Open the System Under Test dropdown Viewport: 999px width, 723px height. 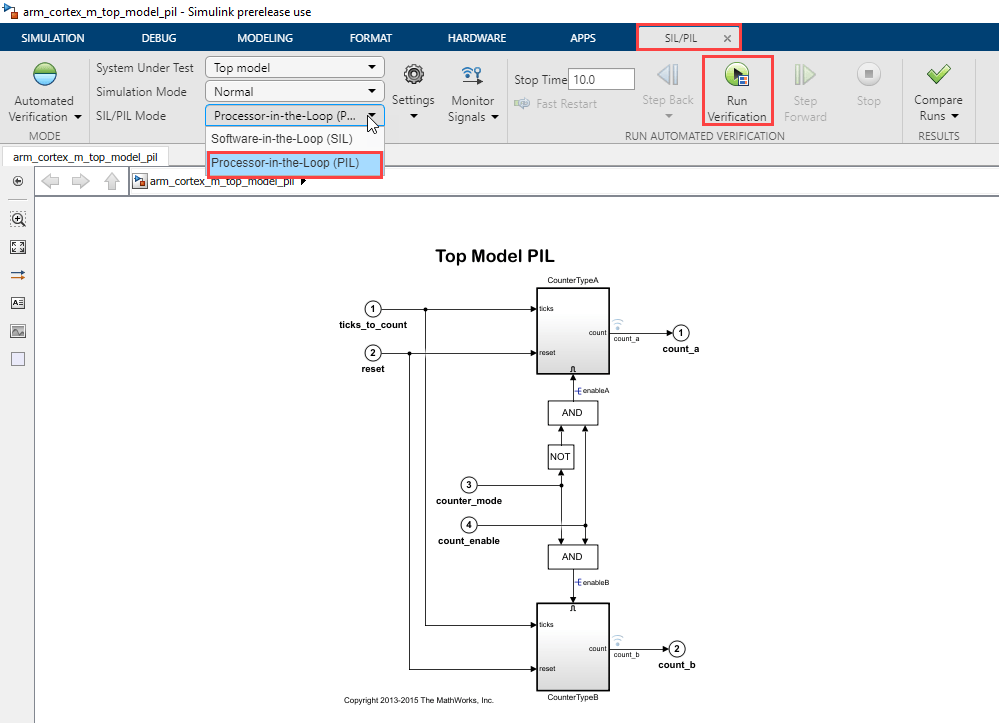[294, 68]
